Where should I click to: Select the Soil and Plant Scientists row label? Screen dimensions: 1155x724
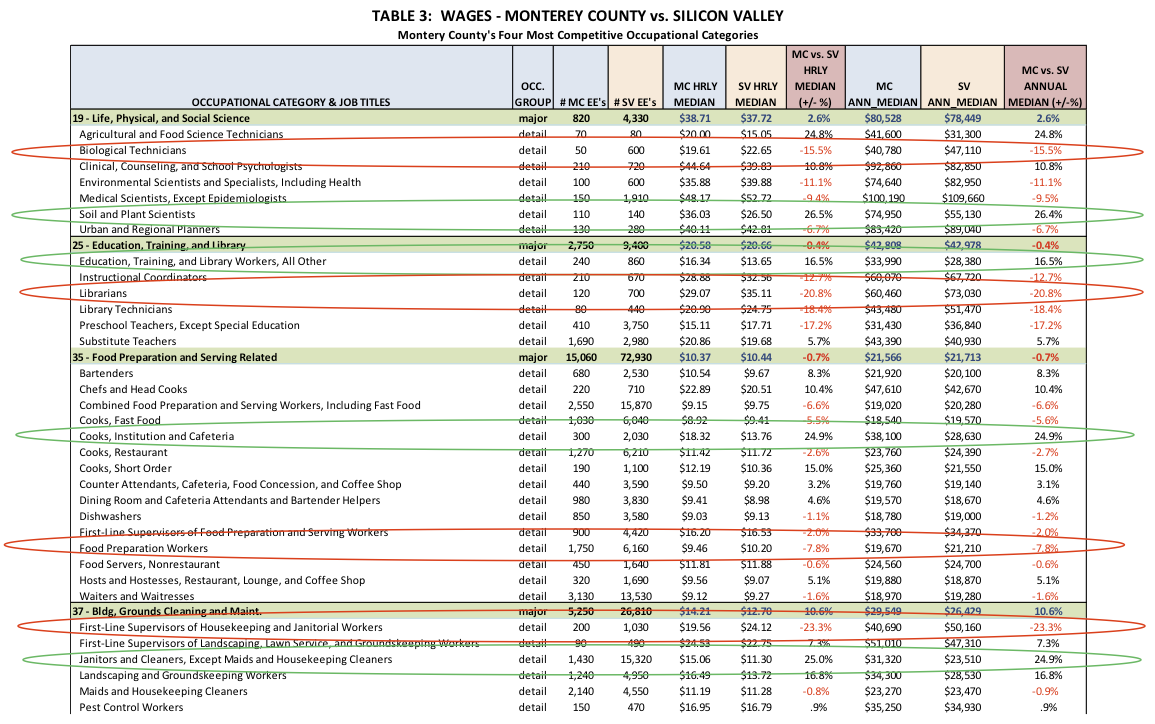(137, 214)
